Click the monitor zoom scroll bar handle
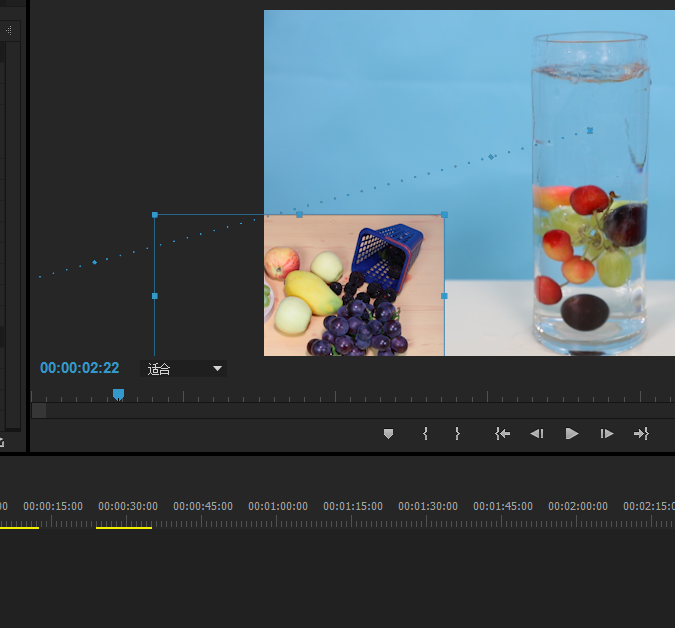675x628 pixels. [39, 411]
